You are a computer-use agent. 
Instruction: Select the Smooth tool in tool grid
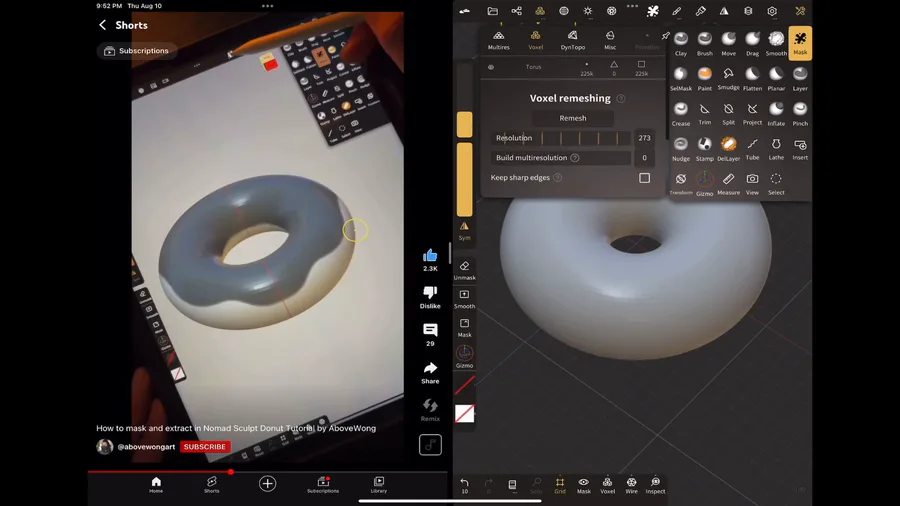776,43
